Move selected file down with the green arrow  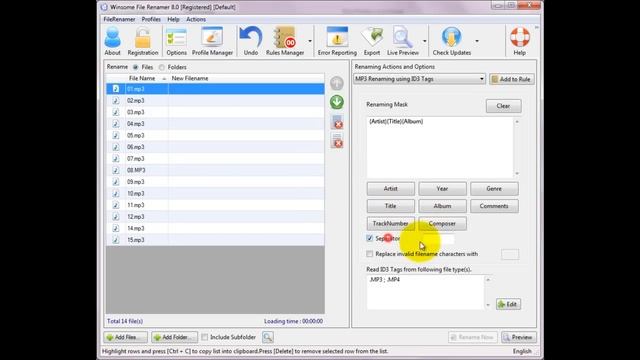337,102
